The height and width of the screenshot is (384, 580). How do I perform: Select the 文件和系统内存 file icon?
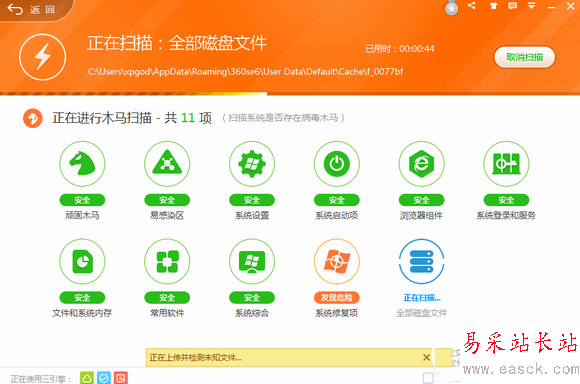coord(82,262)
